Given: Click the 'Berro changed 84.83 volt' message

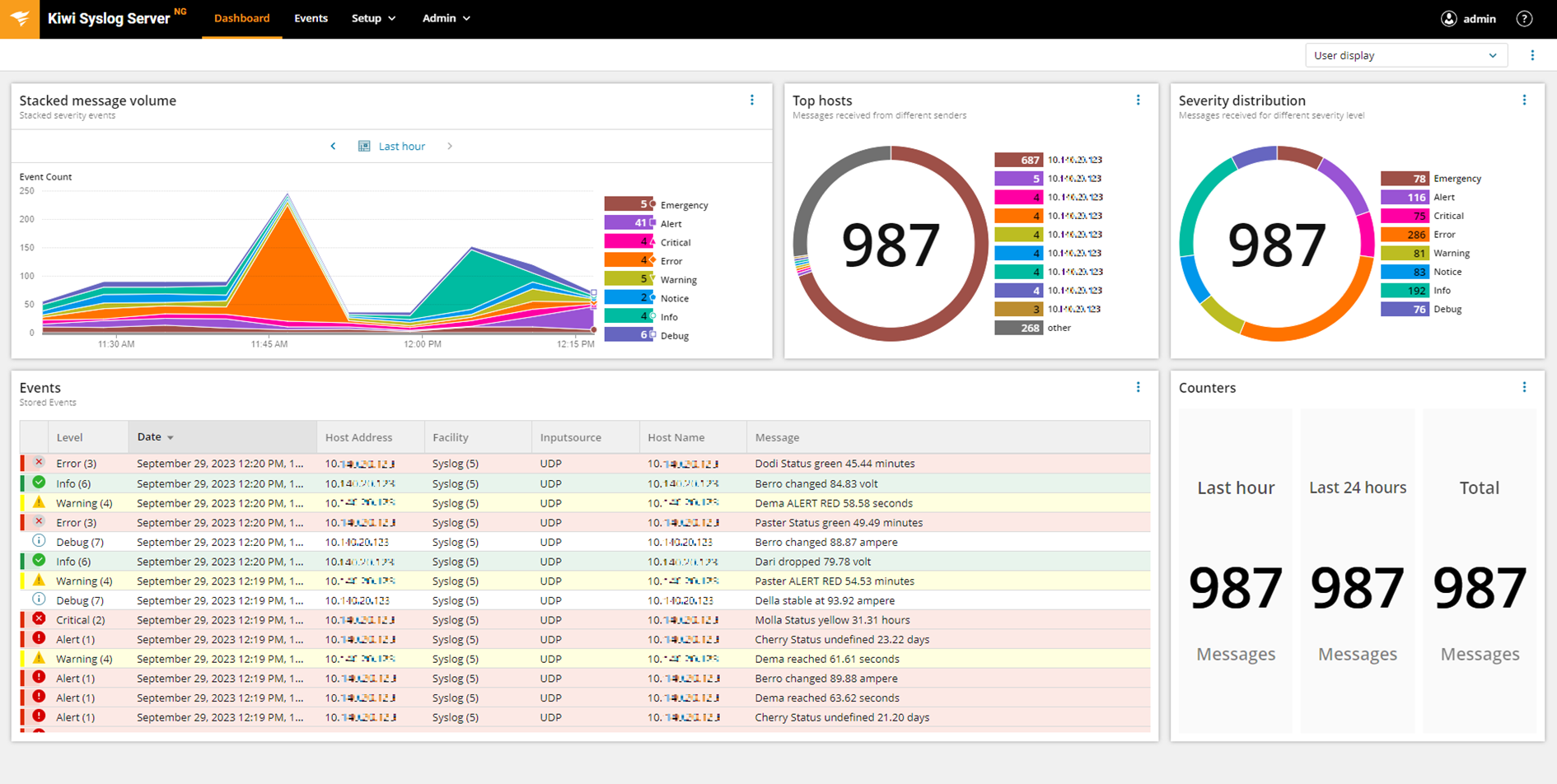Looking at the screenshot, I should 816,483.
